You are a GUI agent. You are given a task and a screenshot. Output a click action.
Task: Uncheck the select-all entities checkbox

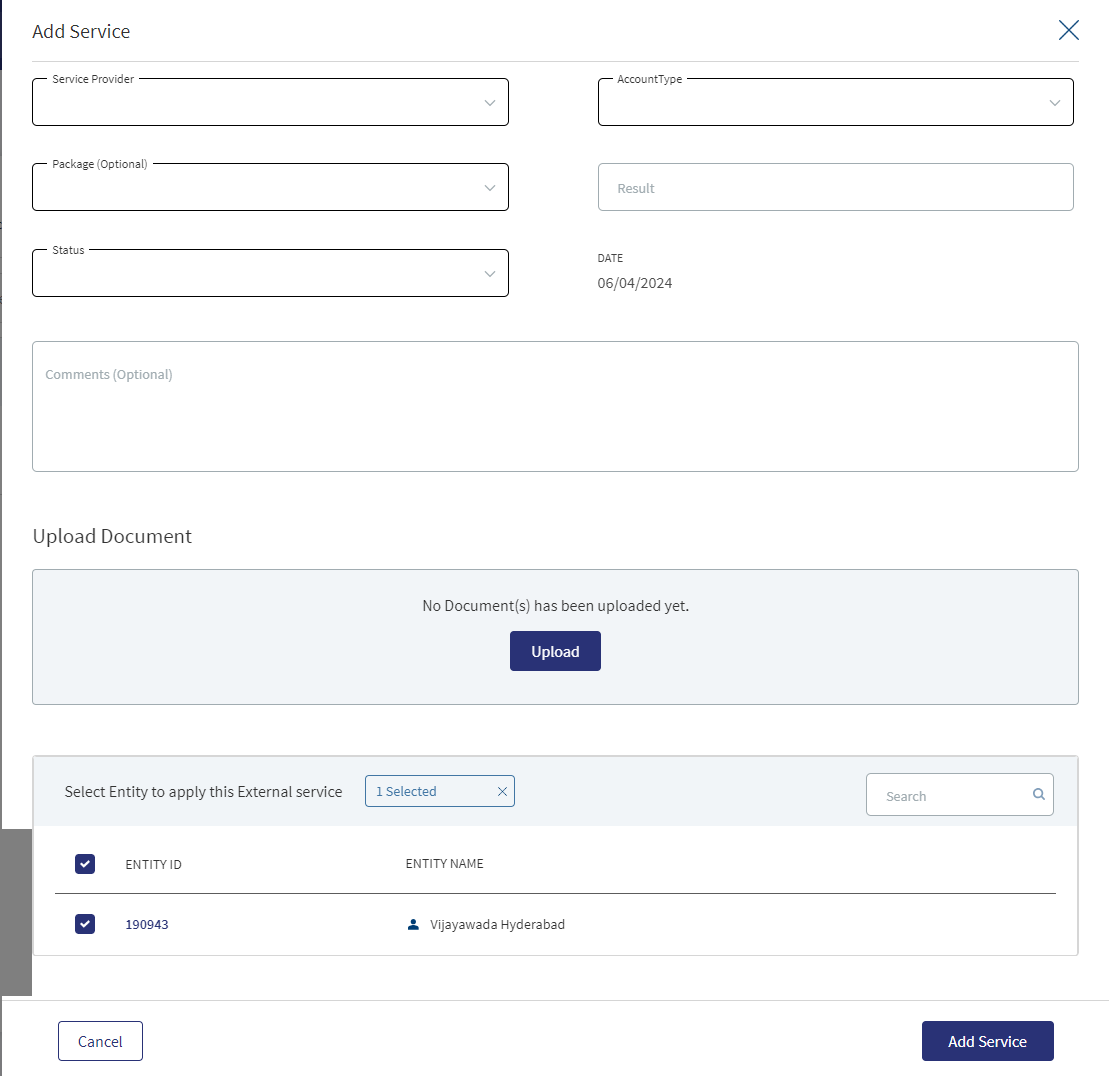coord(85,864)
